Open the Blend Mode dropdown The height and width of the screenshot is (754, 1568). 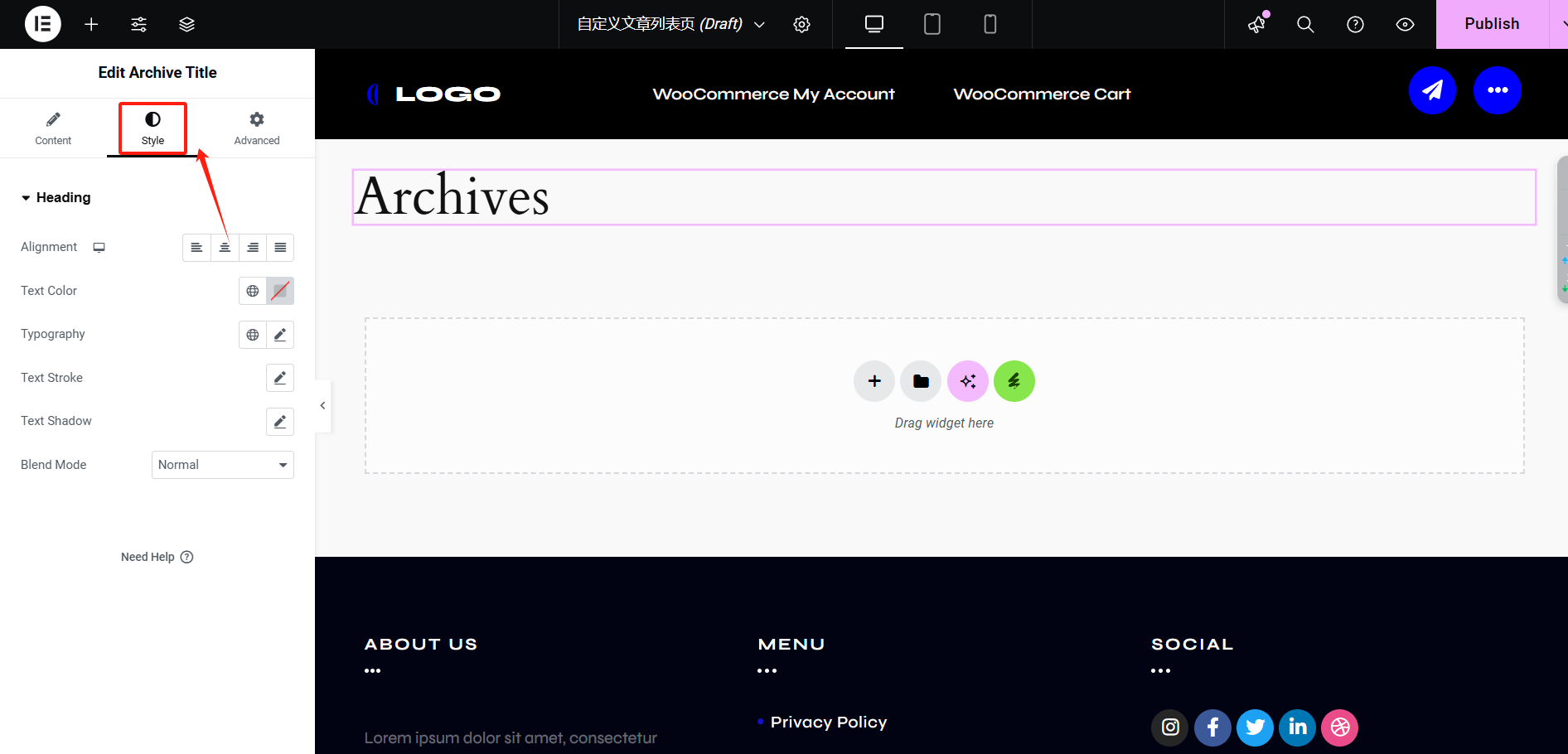pyautogui.click(x=222, y=465)
